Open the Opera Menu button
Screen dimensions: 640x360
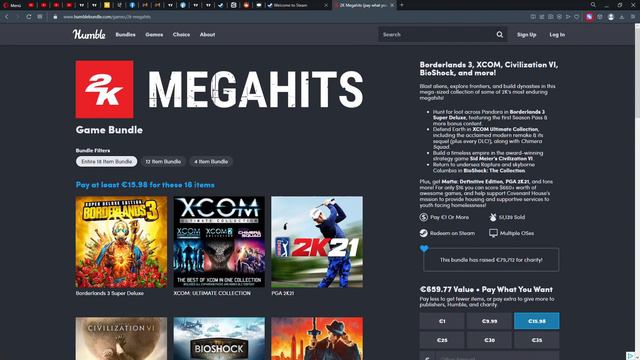[12, 5]
